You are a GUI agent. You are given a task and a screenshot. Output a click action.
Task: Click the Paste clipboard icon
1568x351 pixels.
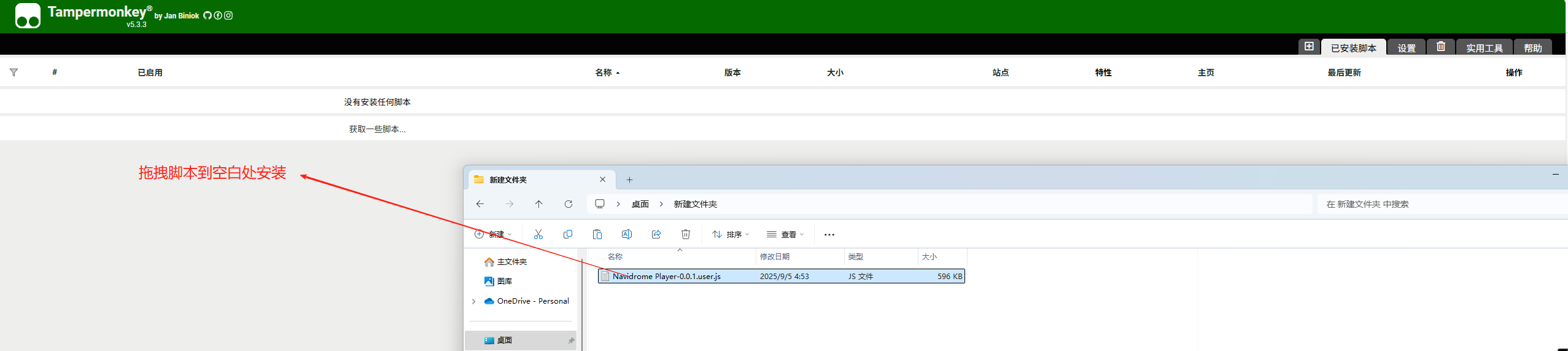click(597, 234)
